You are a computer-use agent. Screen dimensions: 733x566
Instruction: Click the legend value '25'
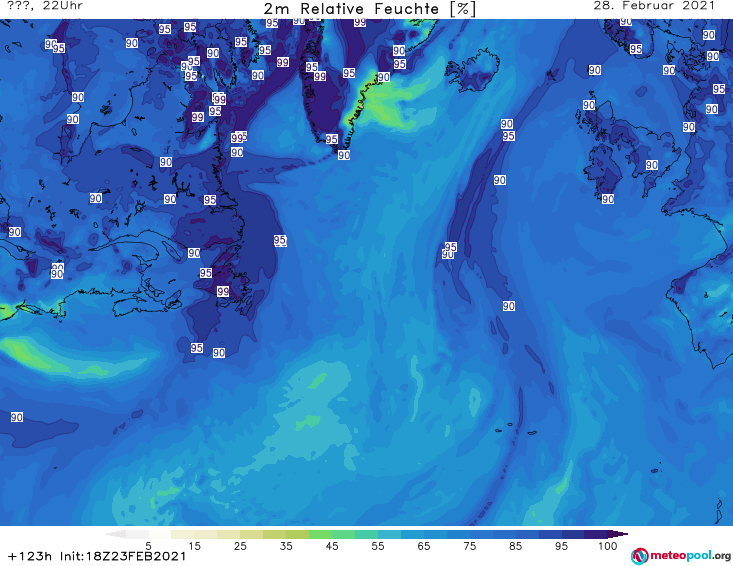coord(240,546)
